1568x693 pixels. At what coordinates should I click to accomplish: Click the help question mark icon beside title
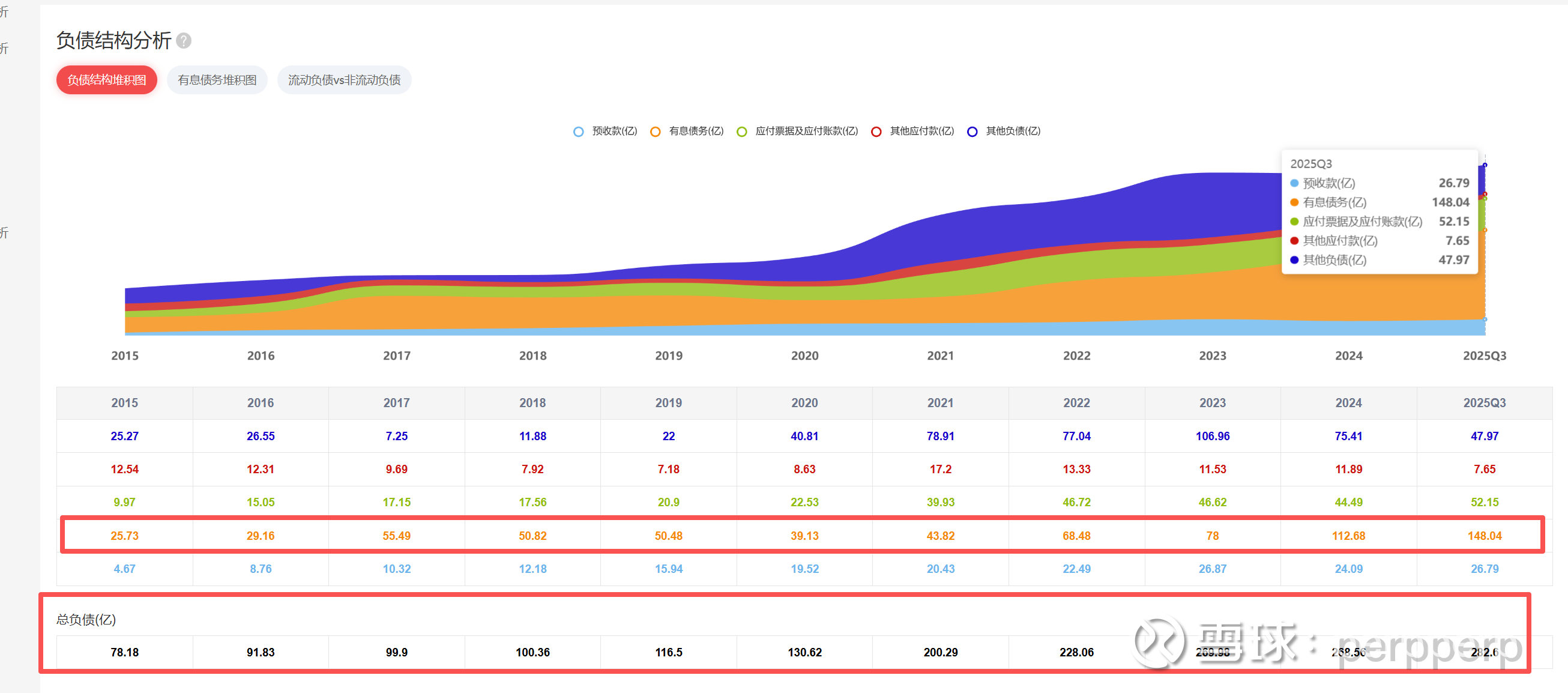(184, 41)
